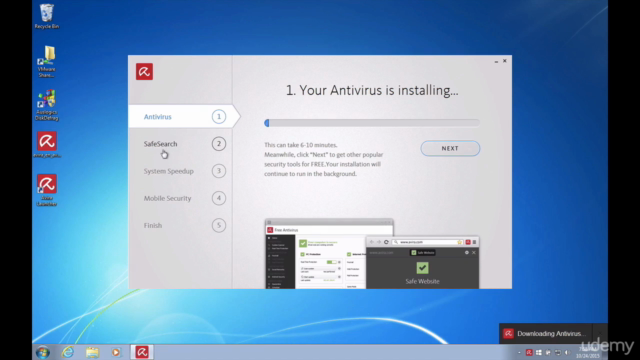Click the Safe Website browser preview image
640x360 pixels.
(x=422, y=262)
